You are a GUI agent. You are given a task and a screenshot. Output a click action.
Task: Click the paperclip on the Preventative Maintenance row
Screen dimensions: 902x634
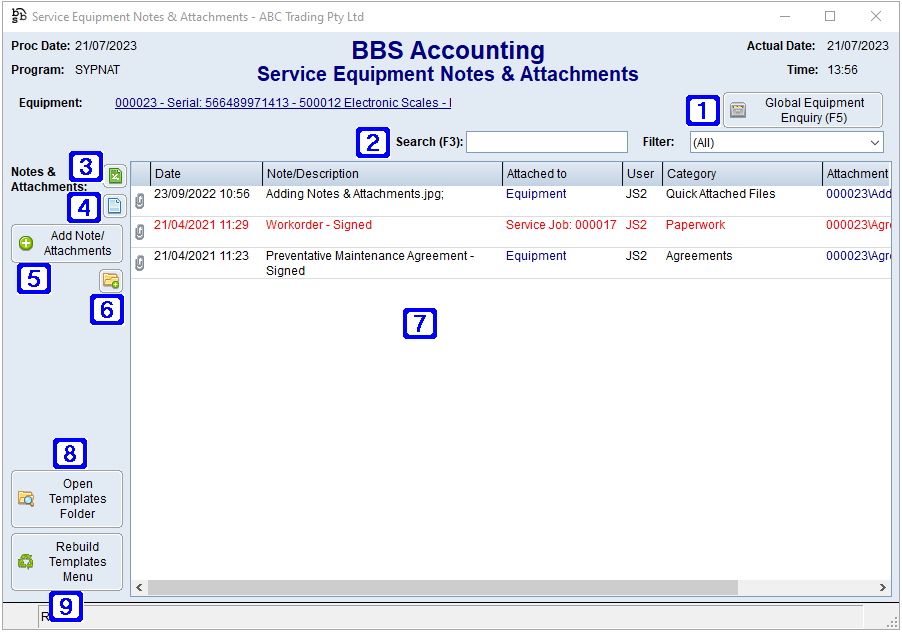click(139, 262)
